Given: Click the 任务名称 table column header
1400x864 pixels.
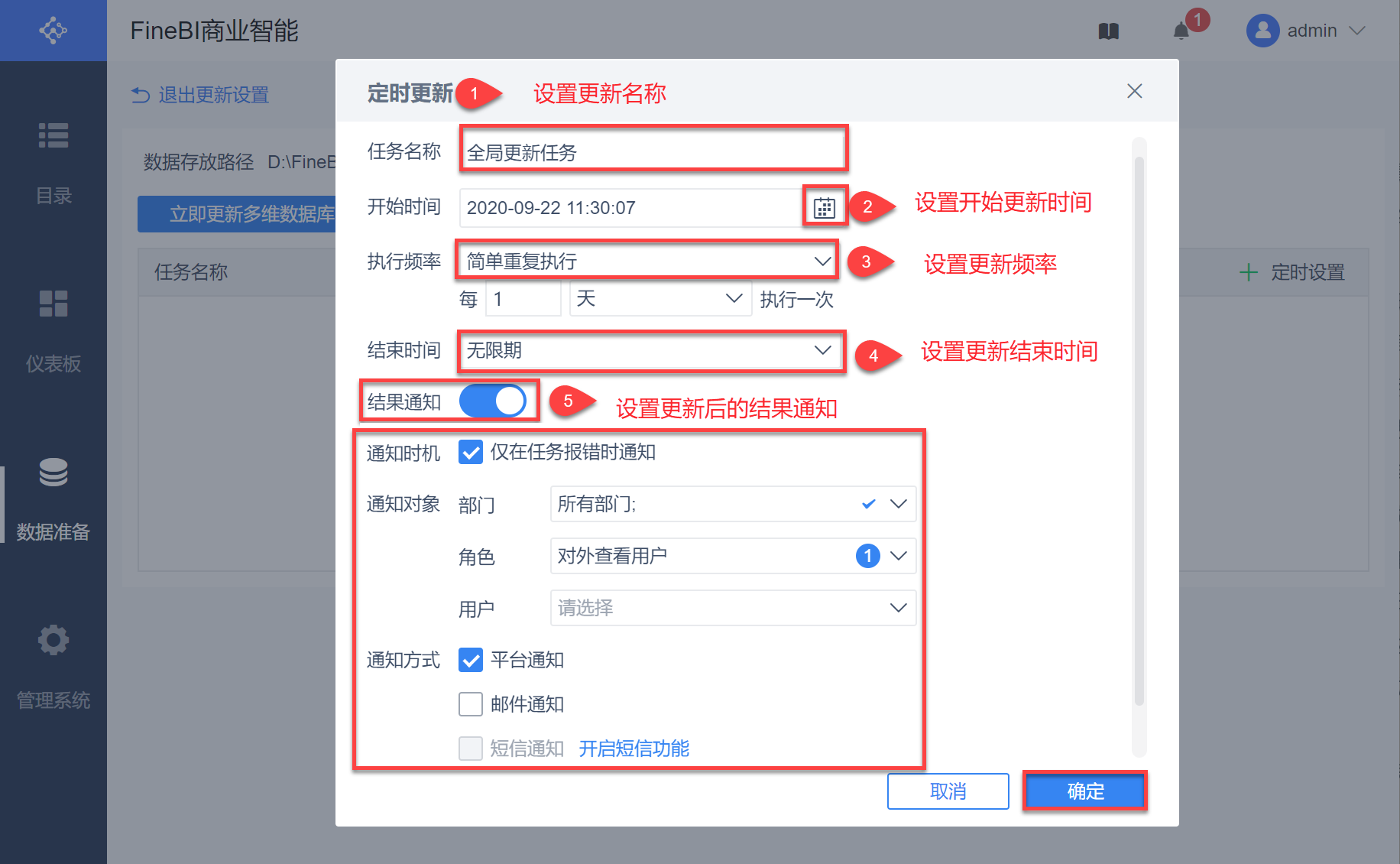Looking at the screenshot, I should coord(191,272).
